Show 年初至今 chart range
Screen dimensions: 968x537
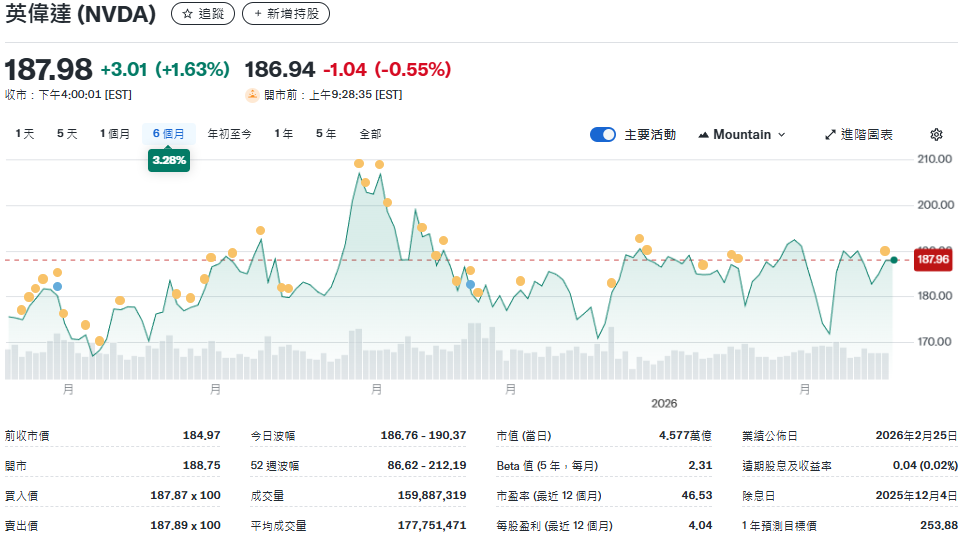click(x=229, y=134)
